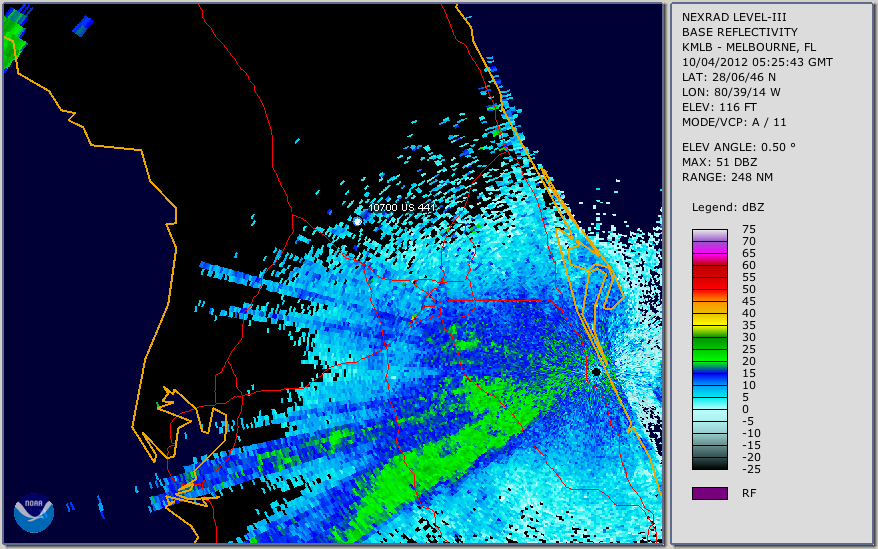Select the 'BASE REFLECTIVITY' text
The height and width of the screenshot is (549, 878).
[x=739, y=32]
